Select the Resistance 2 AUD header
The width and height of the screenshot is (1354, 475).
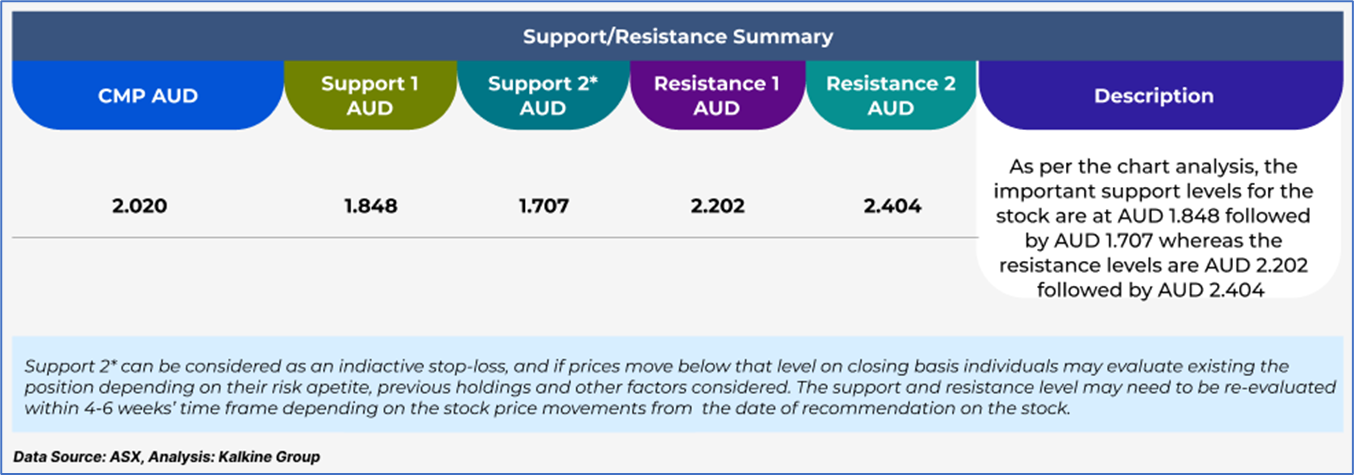point(890,96)
